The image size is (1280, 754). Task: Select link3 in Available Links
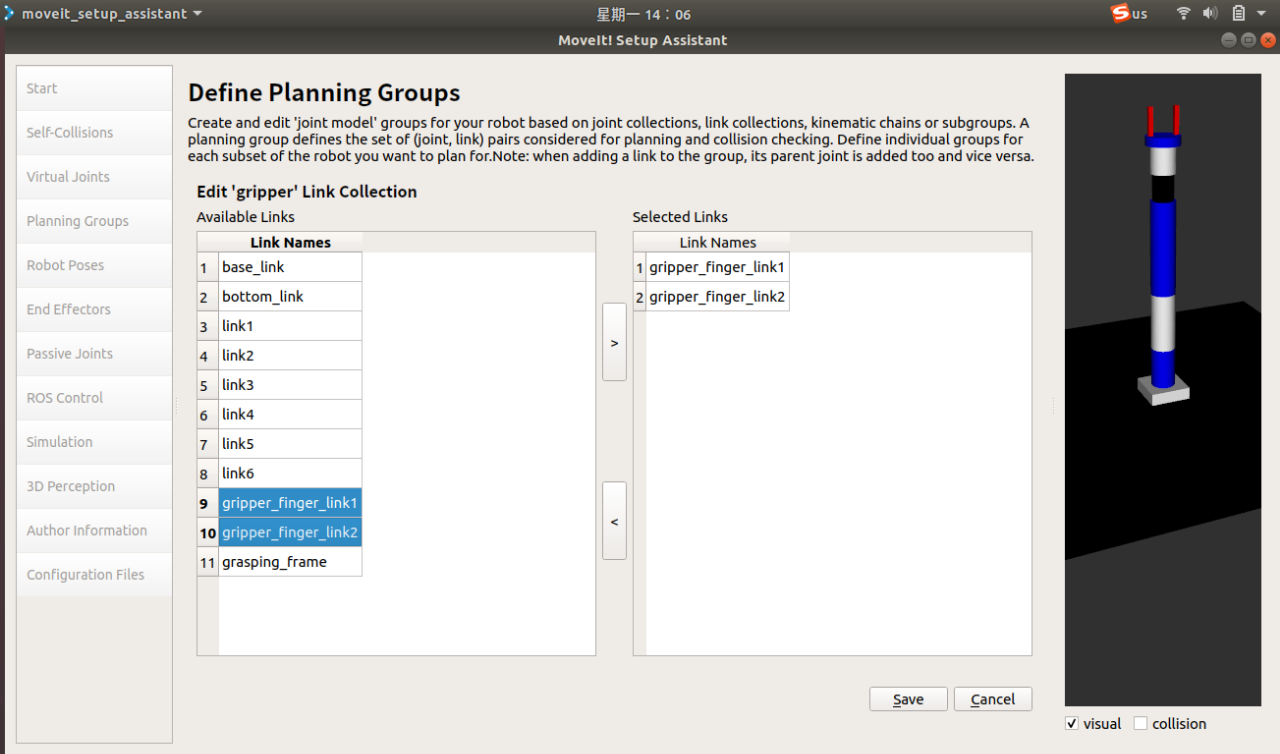pos(290,385)
